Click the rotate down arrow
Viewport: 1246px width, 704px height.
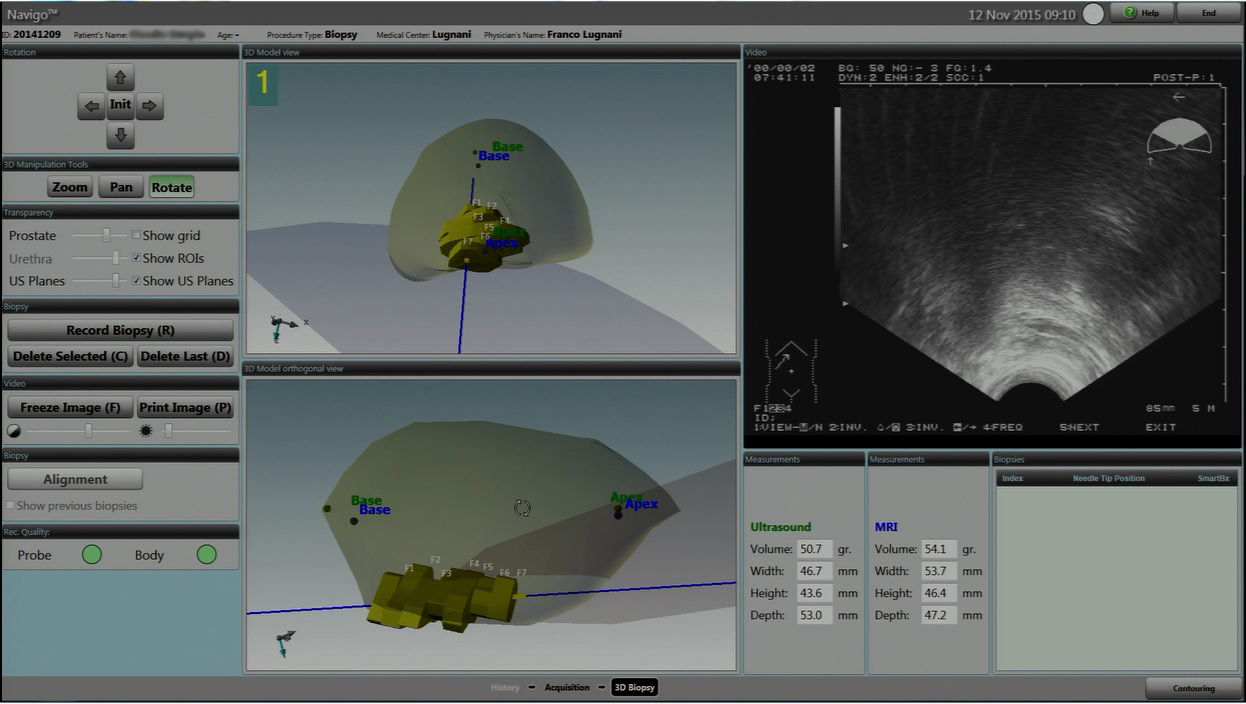coord(120,134)
